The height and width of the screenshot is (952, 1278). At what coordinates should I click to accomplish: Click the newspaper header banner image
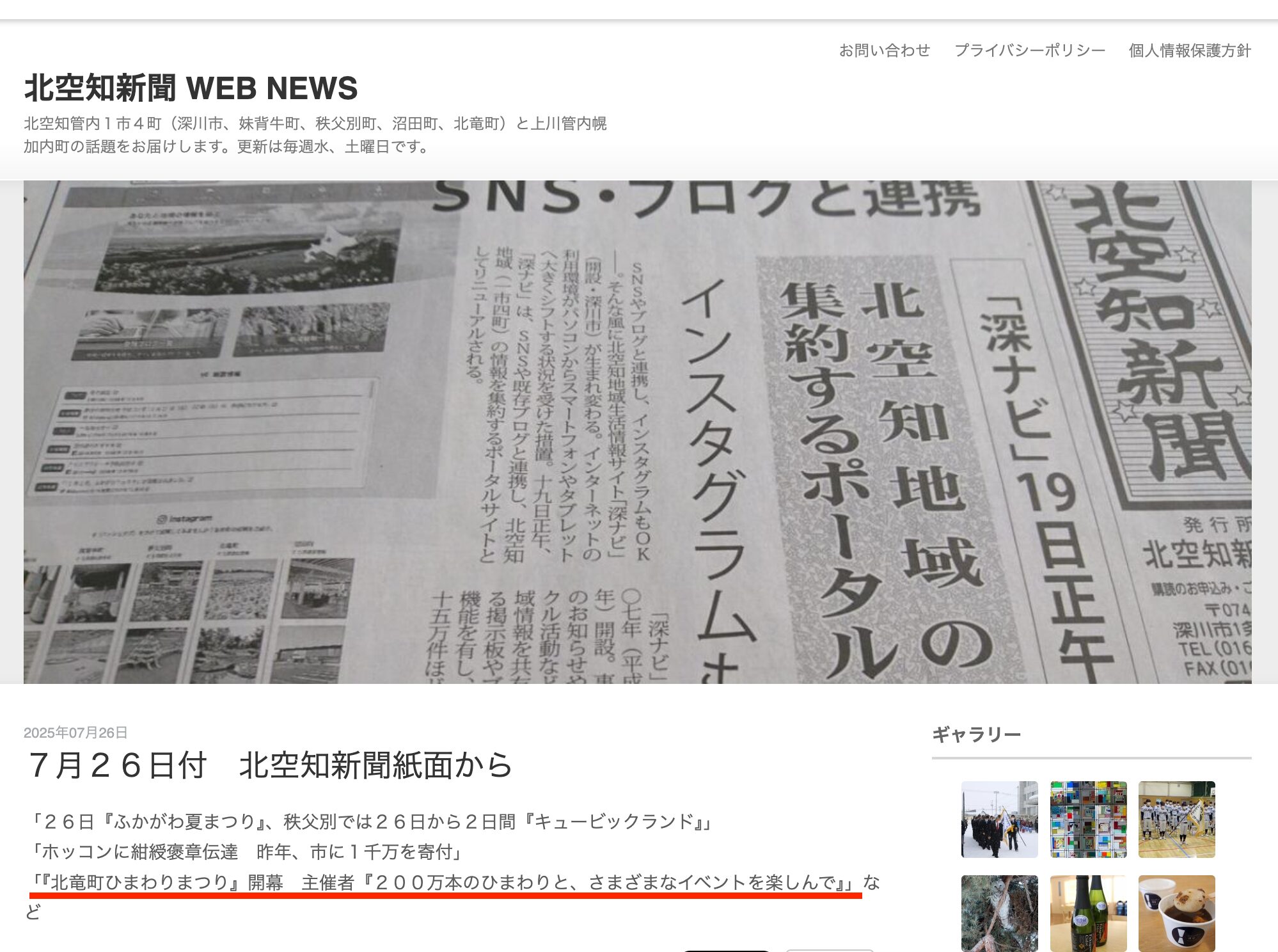637,432
